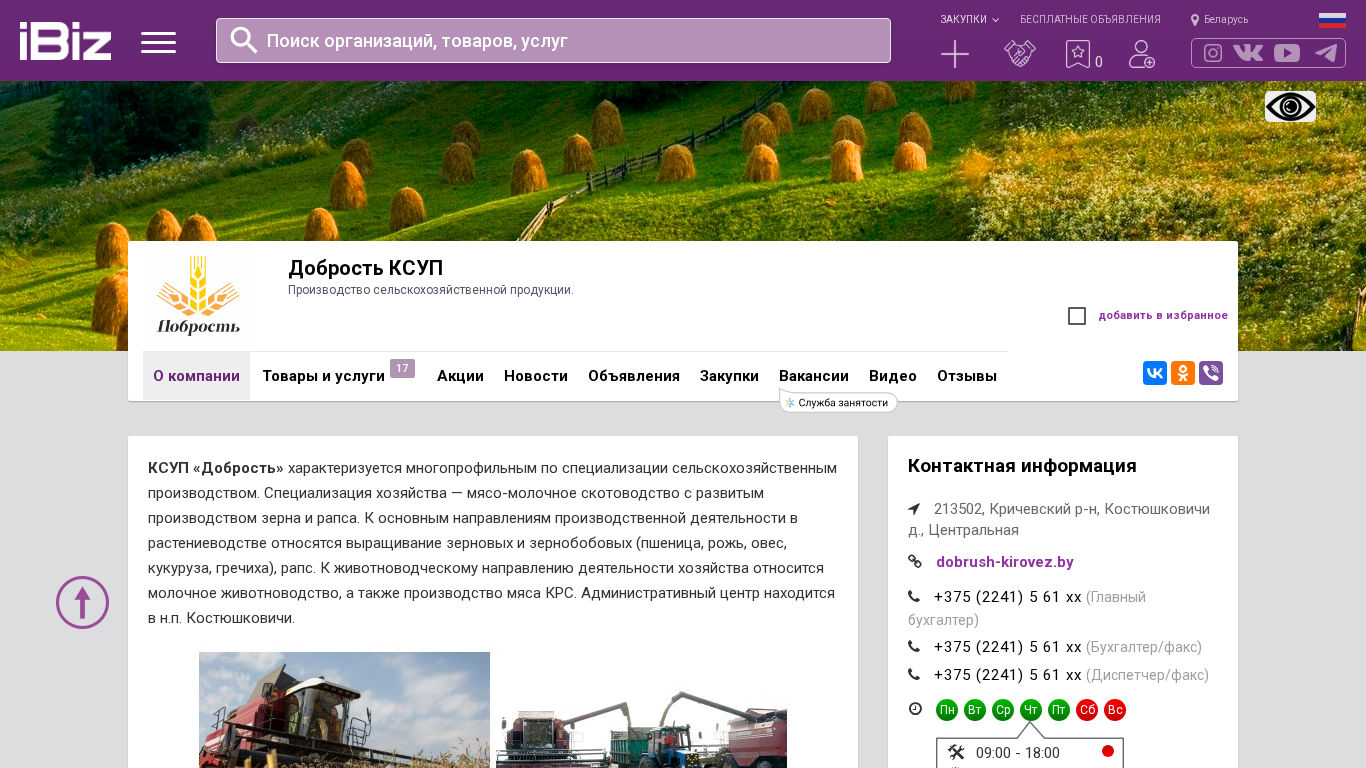Viewport: 1366px width, 768px height.
Task: Select Sunday (Вс) in schedule
Action: (1115, 710)
